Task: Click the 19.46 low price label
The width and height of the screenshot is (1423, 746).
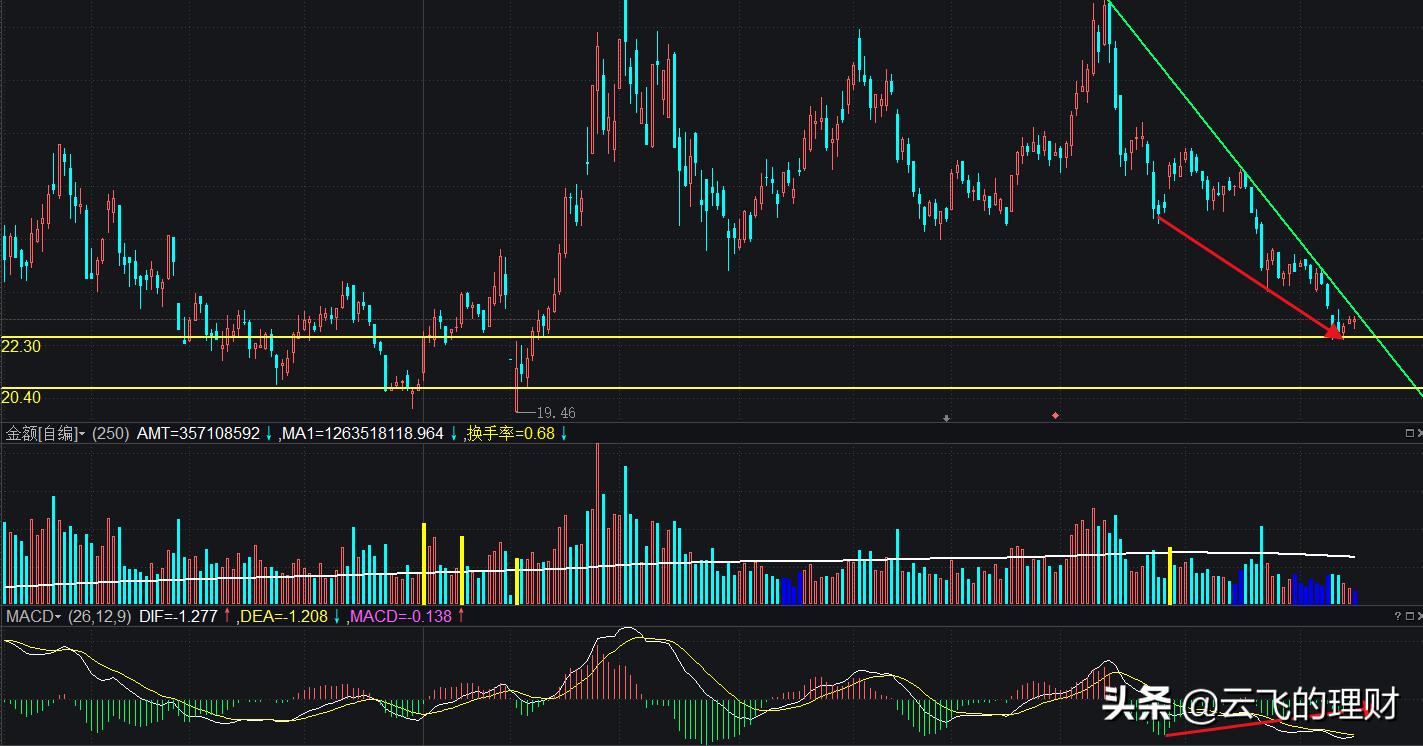Action: [x=556, y=412]
